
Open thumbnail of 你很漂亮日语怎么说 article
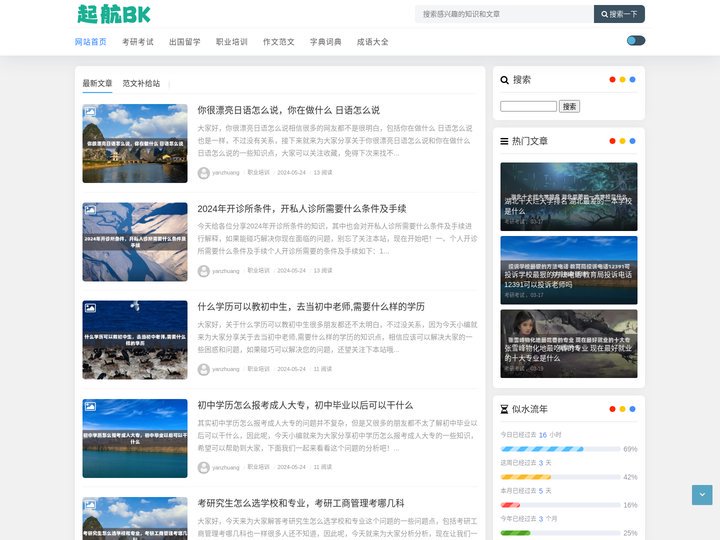(x=135, y=143)
